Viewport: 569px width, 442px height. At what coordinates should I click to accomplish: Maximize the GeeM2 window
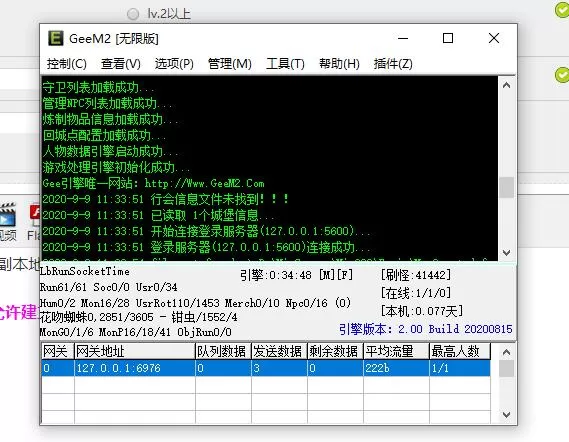(448, 38)
